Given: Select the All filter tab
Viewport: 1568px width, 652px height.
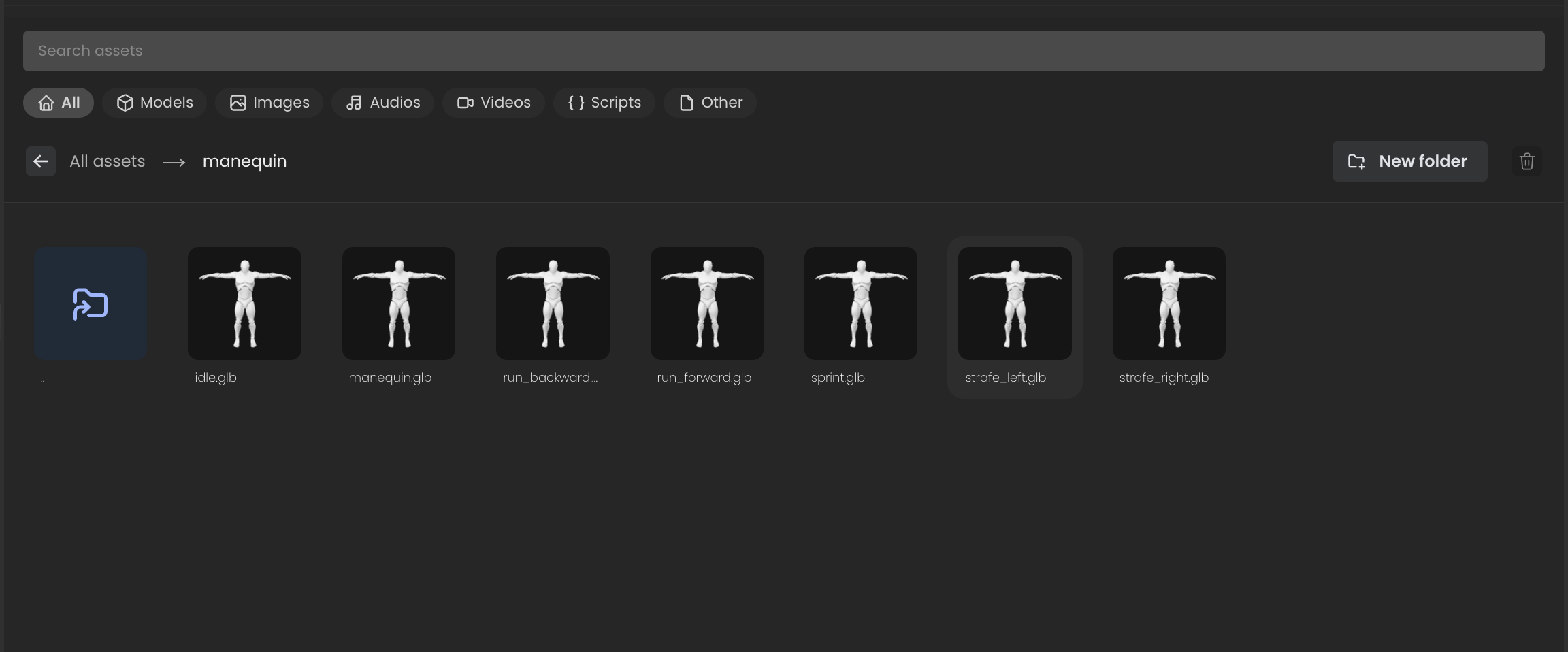Looking at the screenshot, I should coord(59,103).
